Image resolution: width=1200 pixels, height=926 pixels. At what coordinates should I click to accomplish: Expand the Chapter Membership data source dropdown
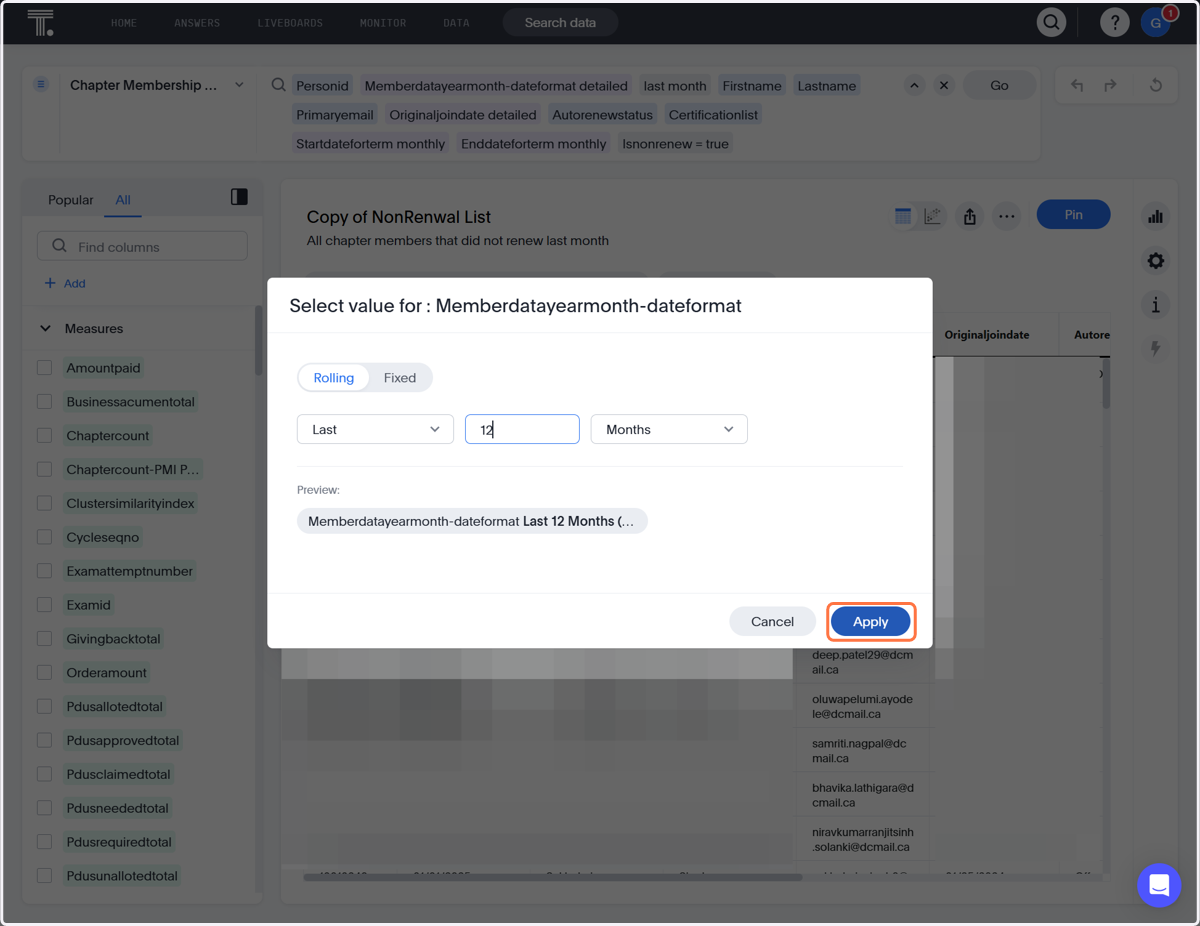point(239,85)
